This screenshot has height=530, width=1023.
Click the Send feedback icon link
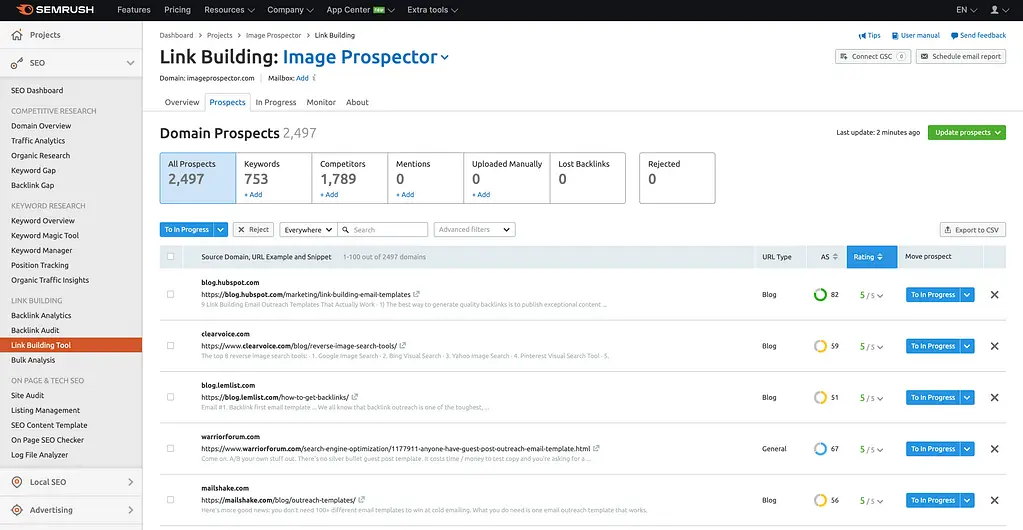[954, 35]
